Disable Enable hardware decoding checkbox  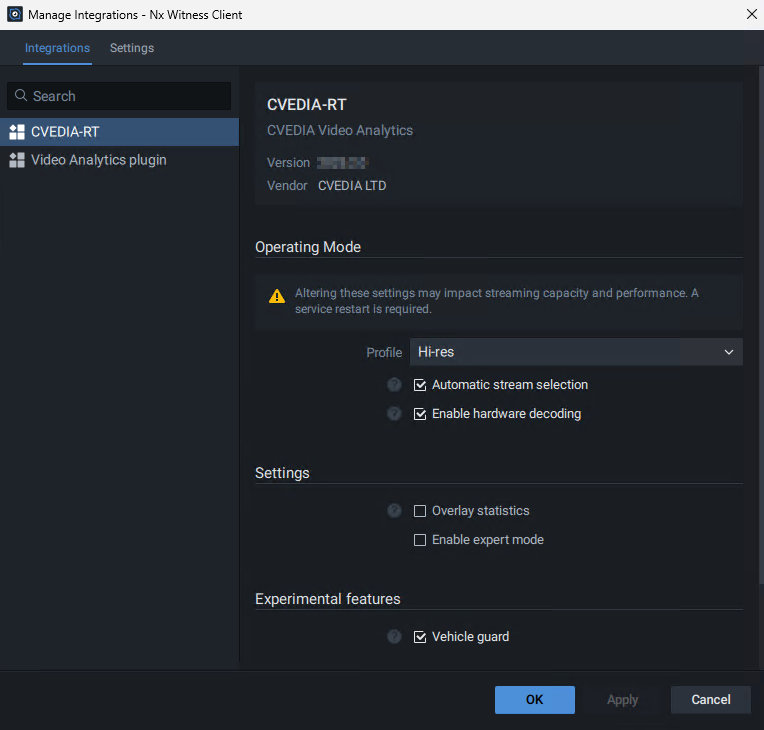(420, 414)
